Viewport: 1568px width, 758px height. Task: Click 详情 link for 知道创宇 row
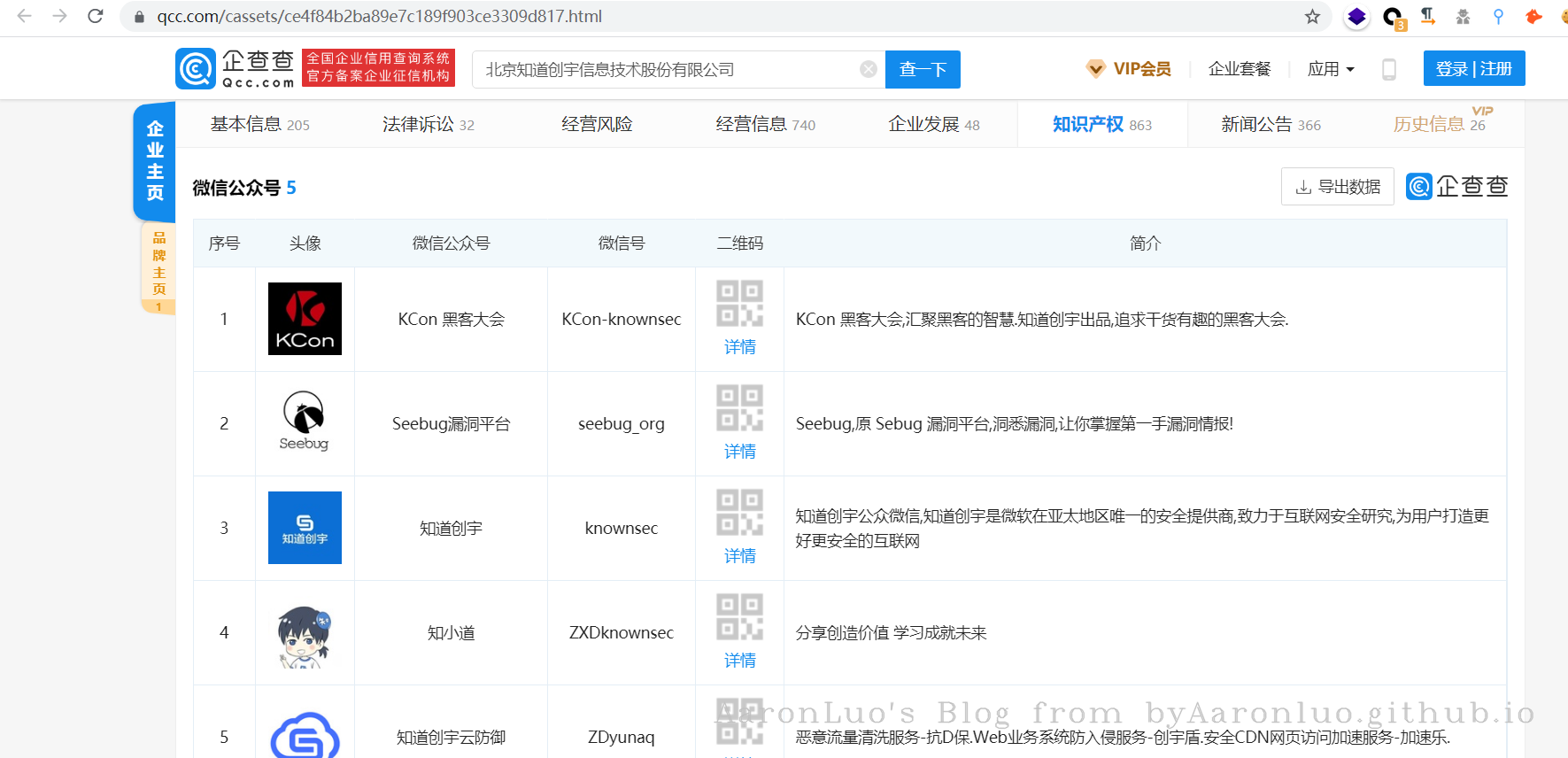coord(739,556)
